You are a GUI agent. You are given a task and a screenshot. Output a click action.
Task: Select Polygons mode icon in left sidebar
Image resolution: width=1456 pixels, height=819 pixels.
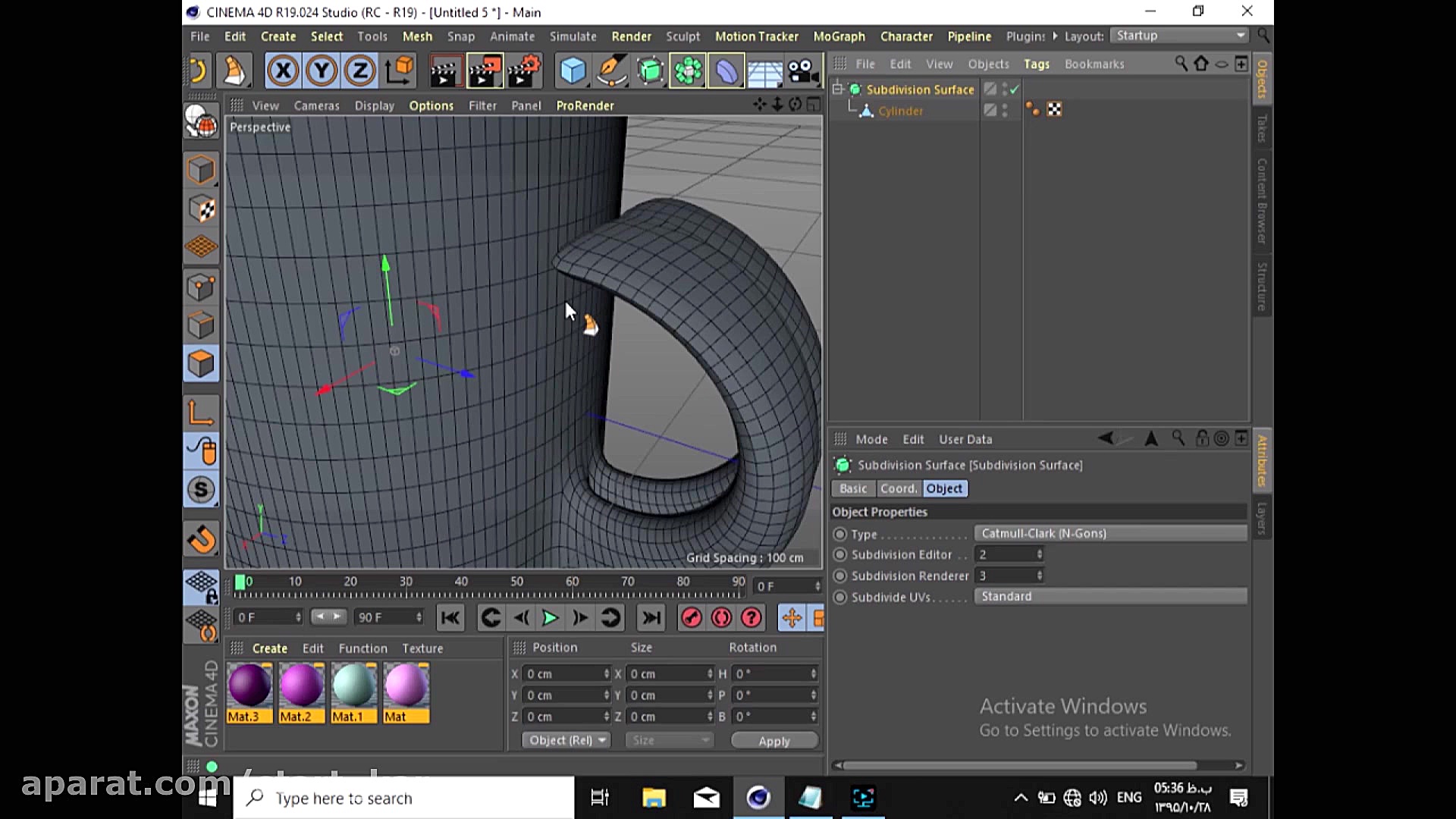(x=201, y=364)
